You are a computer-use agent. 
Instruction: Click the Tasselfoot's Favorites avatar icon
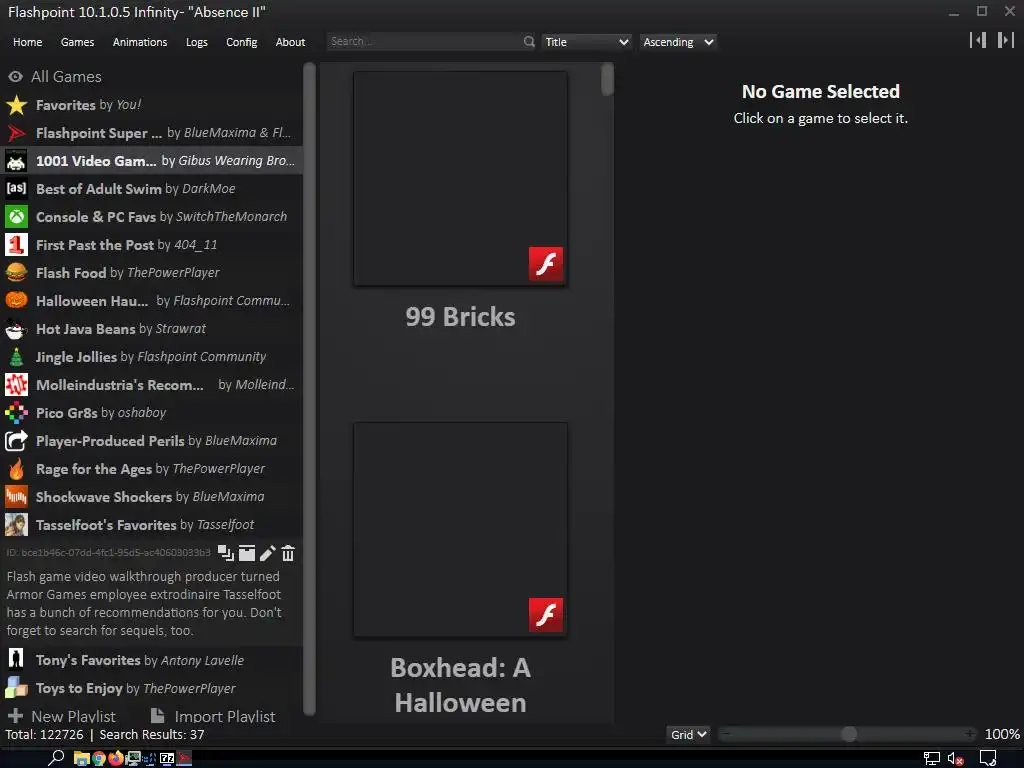coord(16,524)
